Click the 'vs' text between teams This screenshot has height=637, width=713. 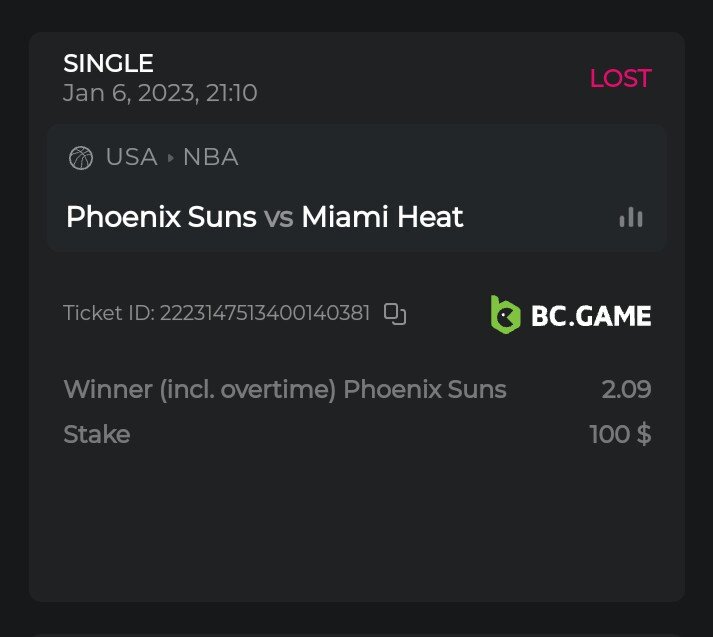pos(279,217)
